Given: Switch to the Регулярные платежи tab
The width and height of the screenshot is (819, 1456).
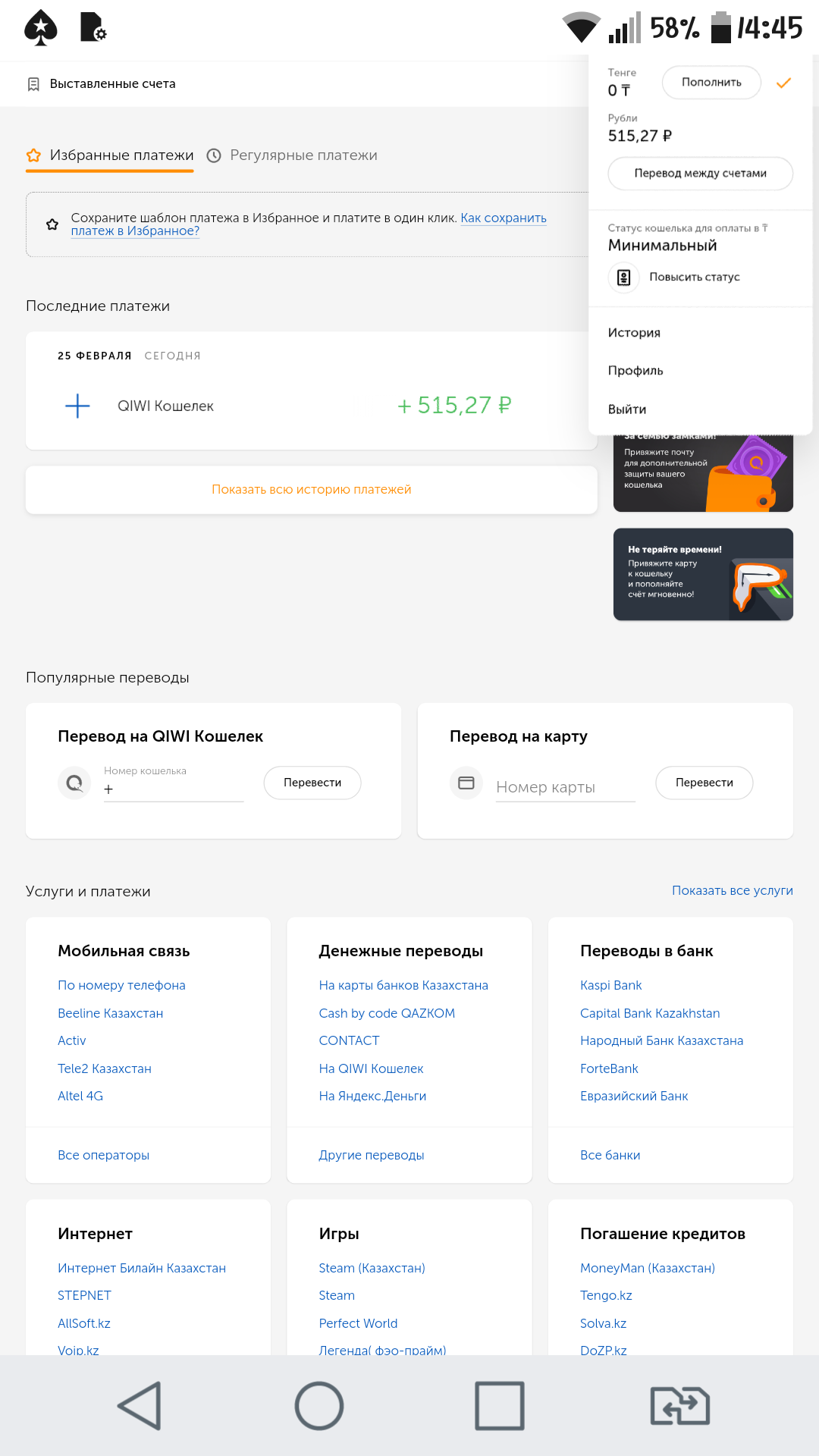Looking at the screenshot, I should (x=303, y=155).
